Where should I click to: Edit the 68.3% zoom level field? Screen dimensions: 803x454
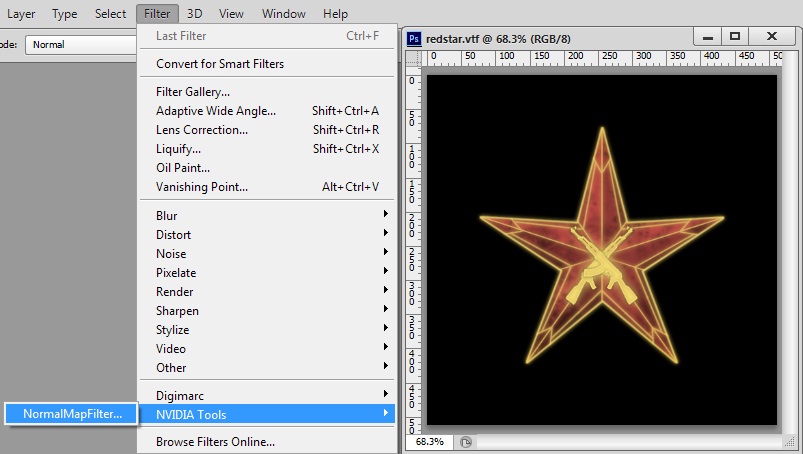click(430, 441)
